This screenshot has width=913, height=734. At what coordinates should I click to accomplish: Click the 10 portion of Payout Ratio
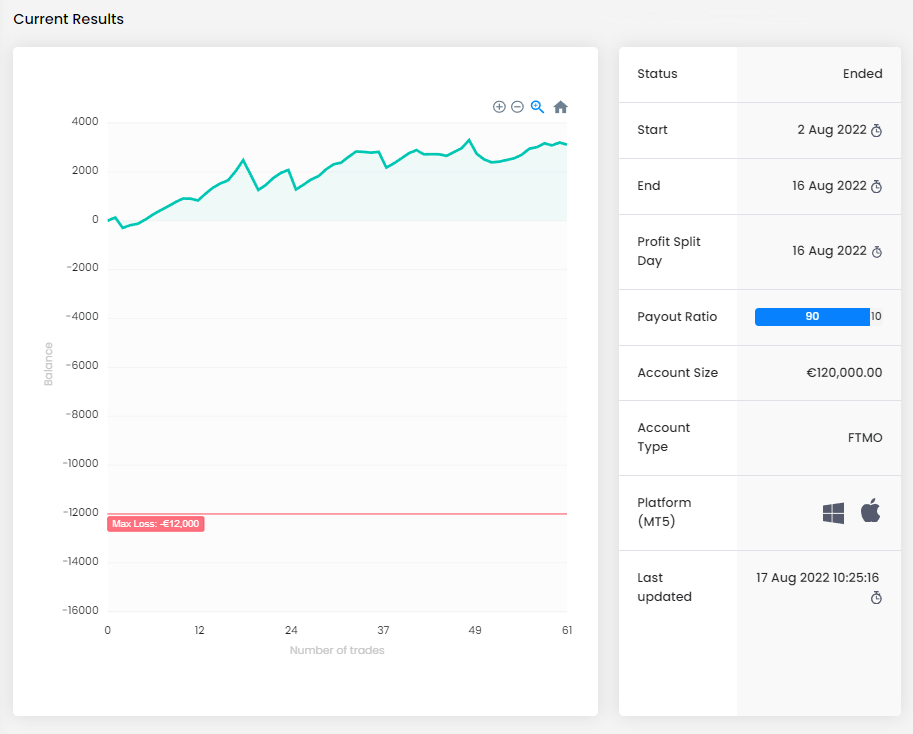tap(876, 317)
